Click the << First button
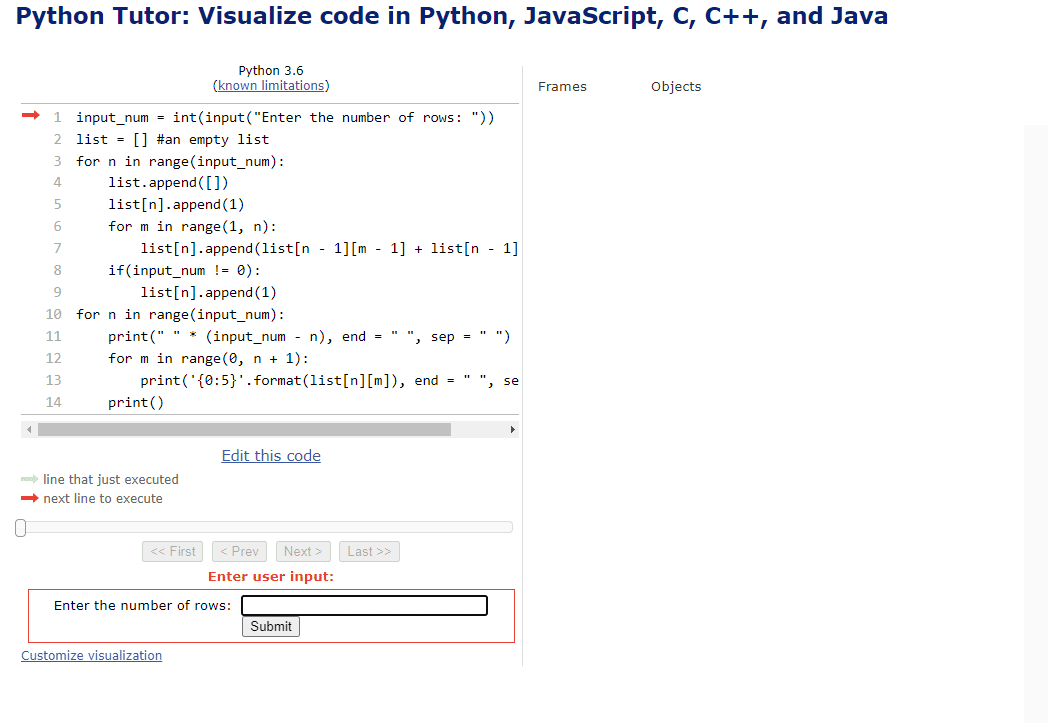The height and width of the screenshot is (723, 1048). [x=172, y=551]
